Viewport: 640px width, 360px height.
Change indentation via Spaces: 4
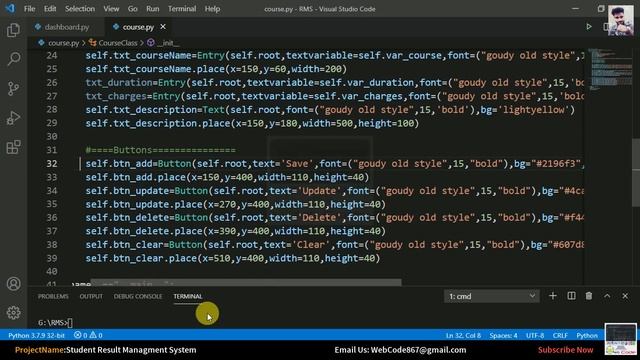pyautogui.click(x=503, y=335)
